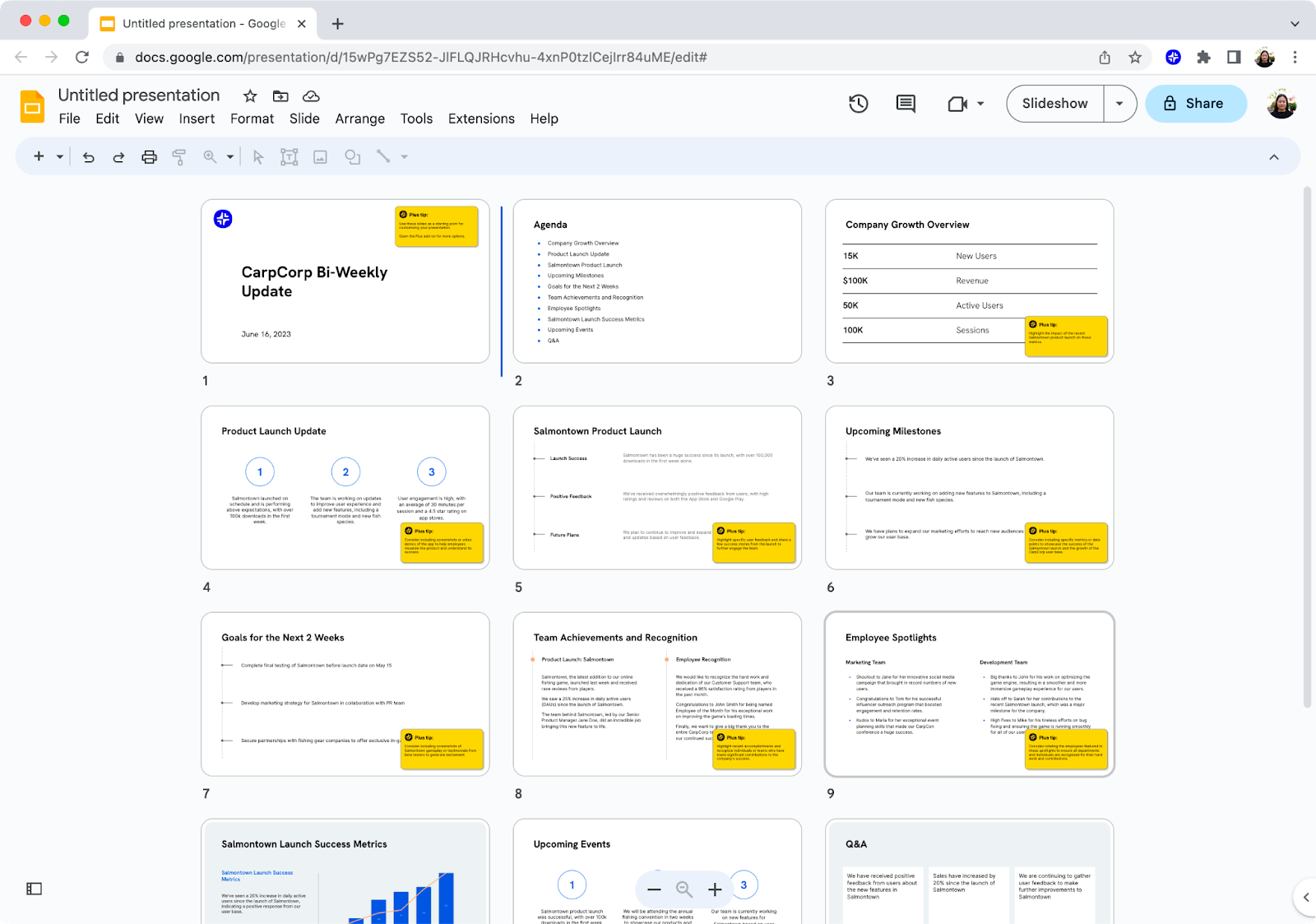Select the cursor arrow tool
Screen dimensions: 1316x924
tap(258, 157)
